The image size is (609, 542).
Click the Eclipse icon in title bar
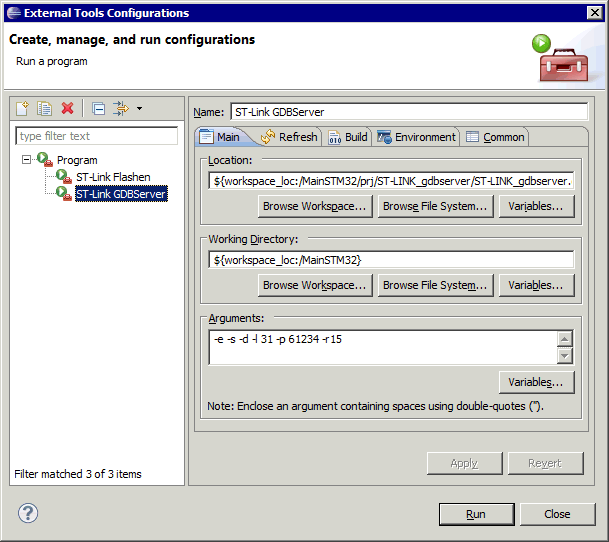click(x=14, y=13)
